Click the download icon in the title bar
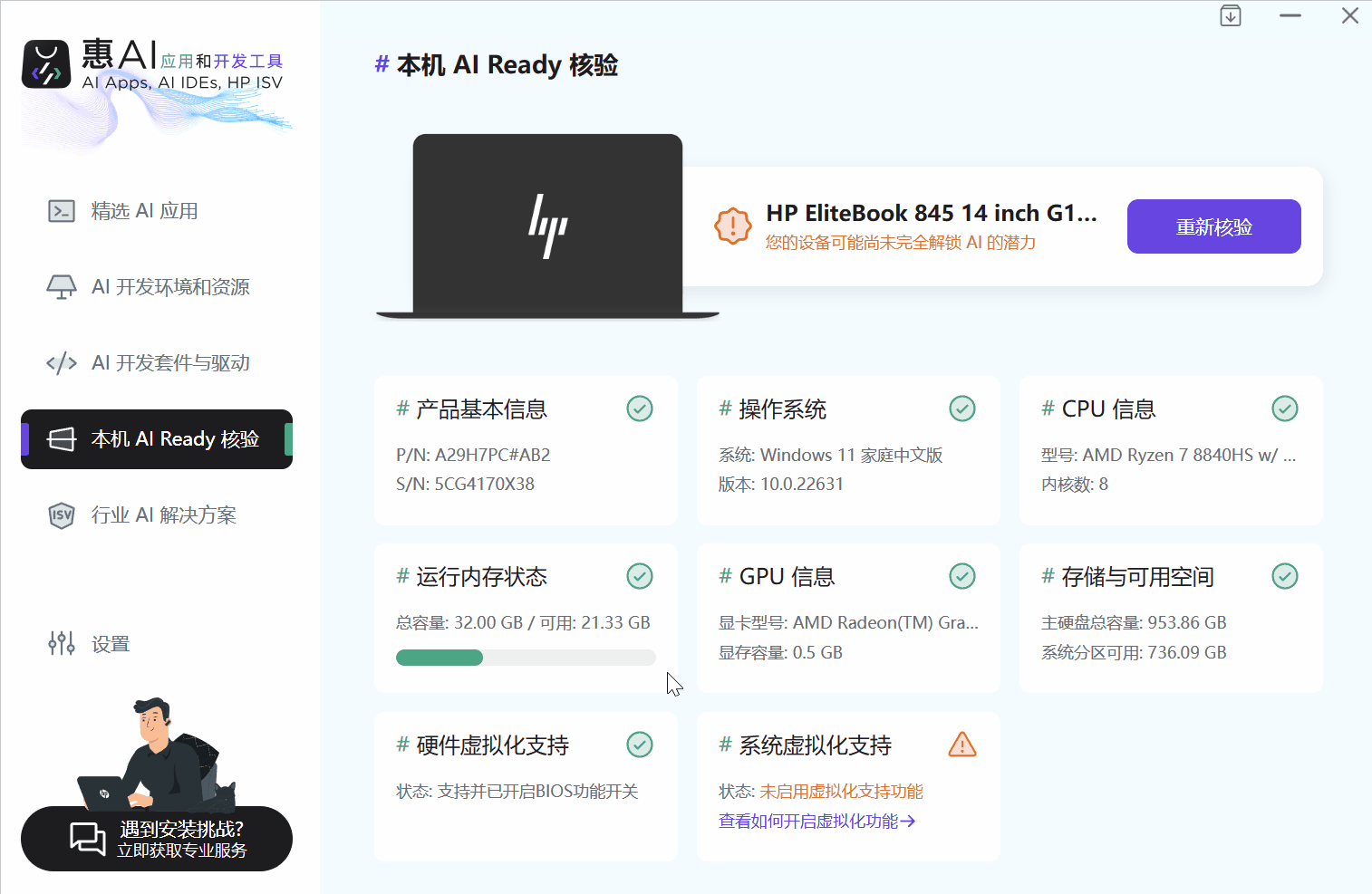 (x=1231, y=15)
